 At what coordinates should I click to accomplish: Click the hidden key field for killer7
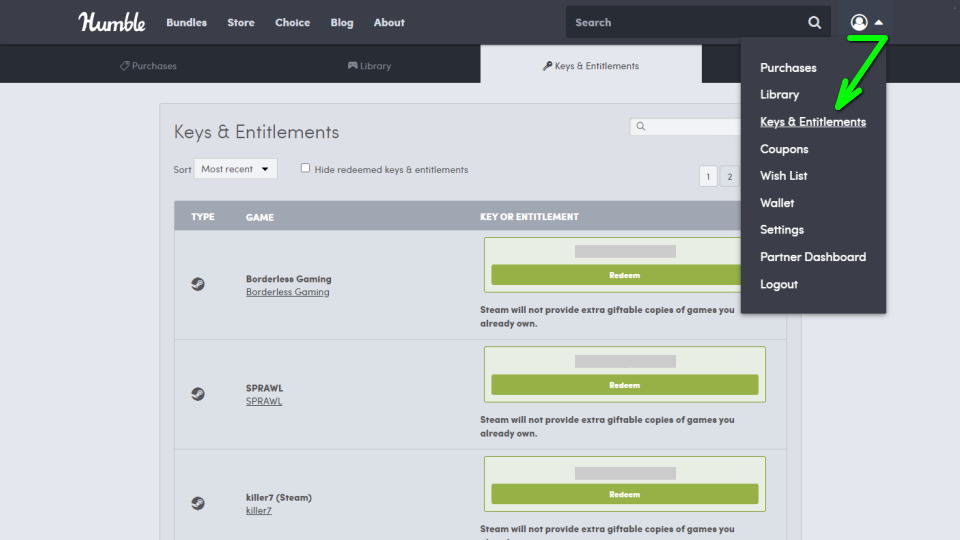click(625, 473)
